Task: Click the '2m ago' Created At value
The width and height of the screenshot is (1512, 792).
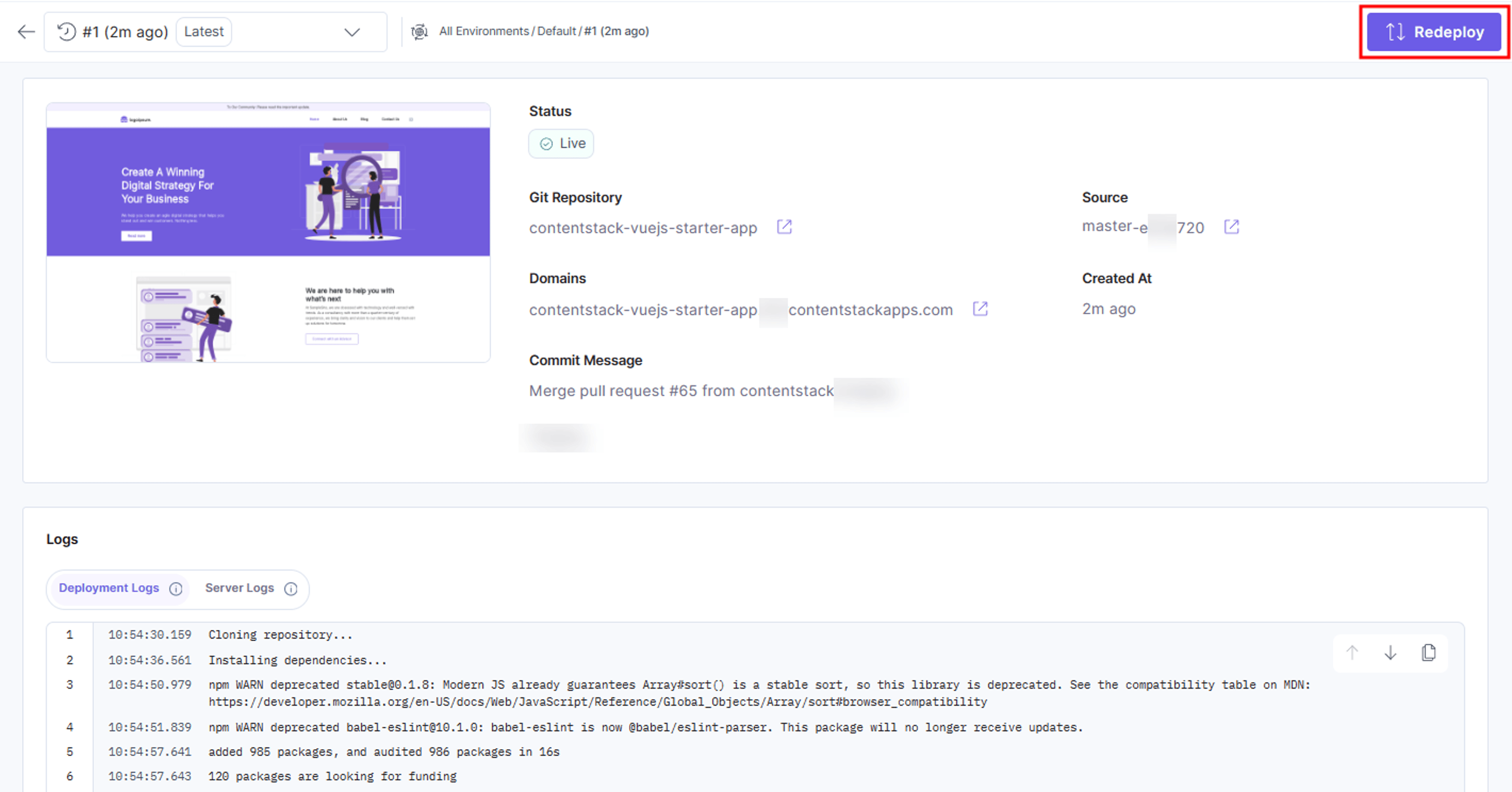Action: [1109, 309]
